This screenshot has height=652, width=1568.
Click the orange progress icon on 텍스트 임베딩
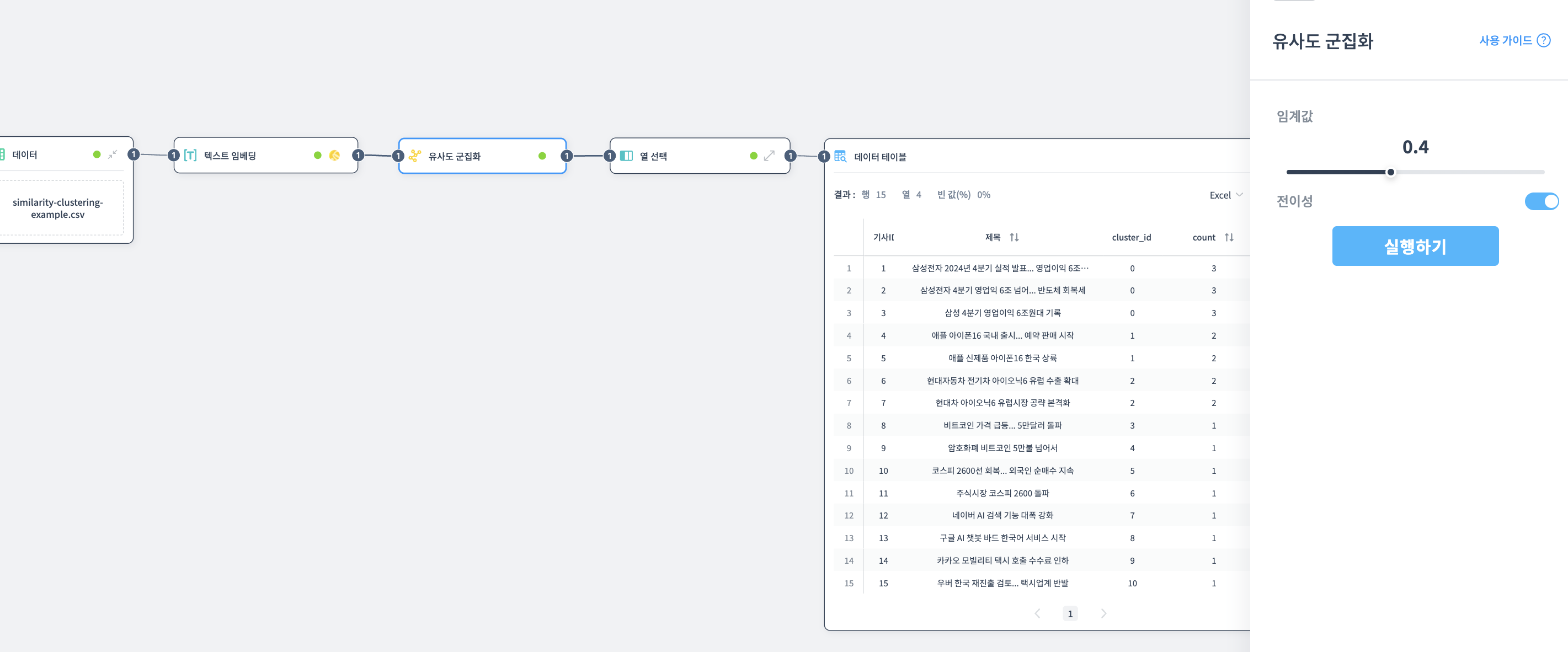[x=334, y=155]
